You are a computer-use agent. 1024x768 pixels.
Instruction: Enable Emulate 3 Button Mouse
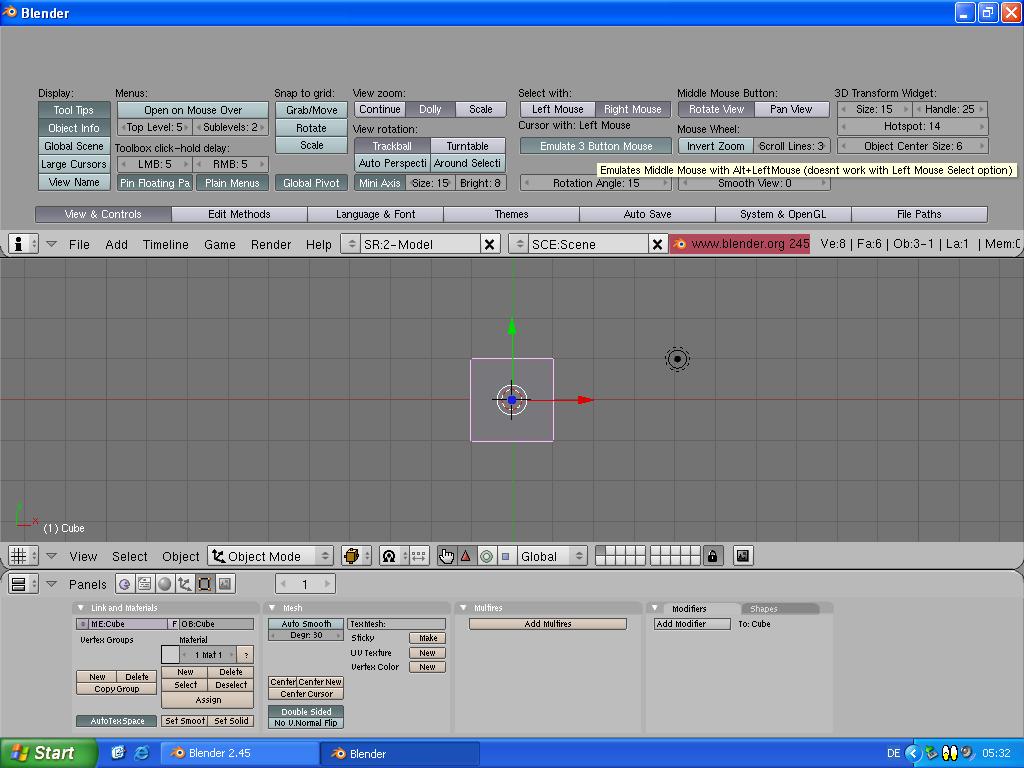595,146
